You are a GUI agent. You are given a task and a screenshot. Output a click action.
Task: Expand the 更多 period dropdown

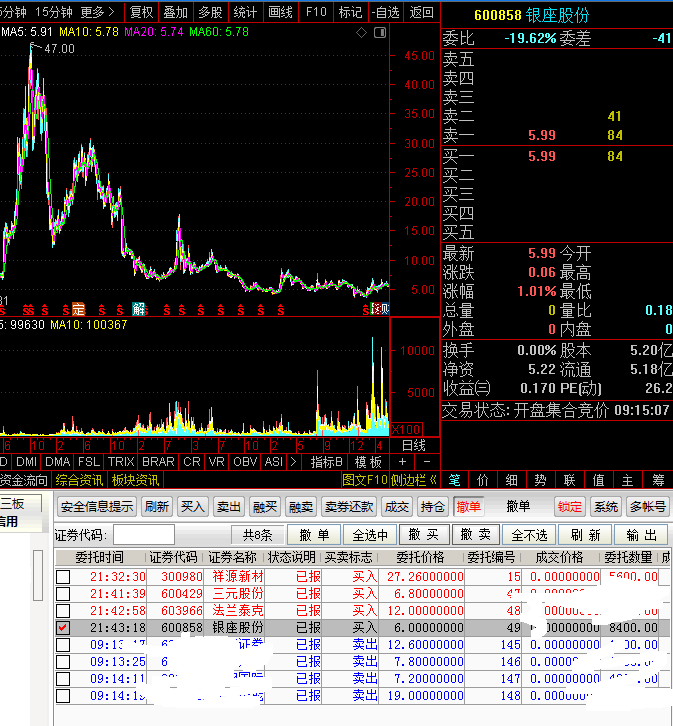[x=97, y=12]
